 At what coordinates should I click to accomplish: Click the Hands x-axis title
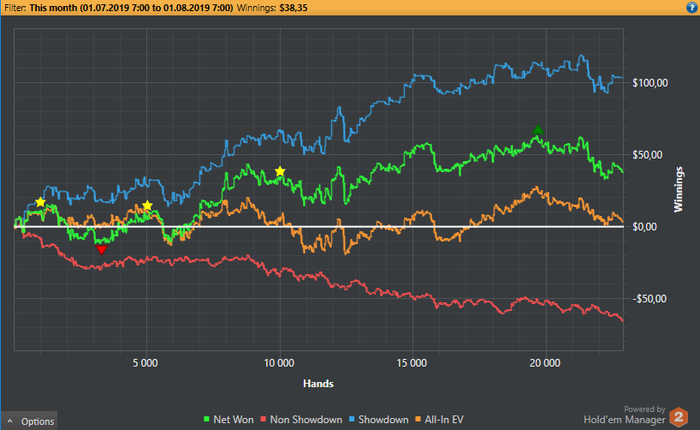[318, 384]
